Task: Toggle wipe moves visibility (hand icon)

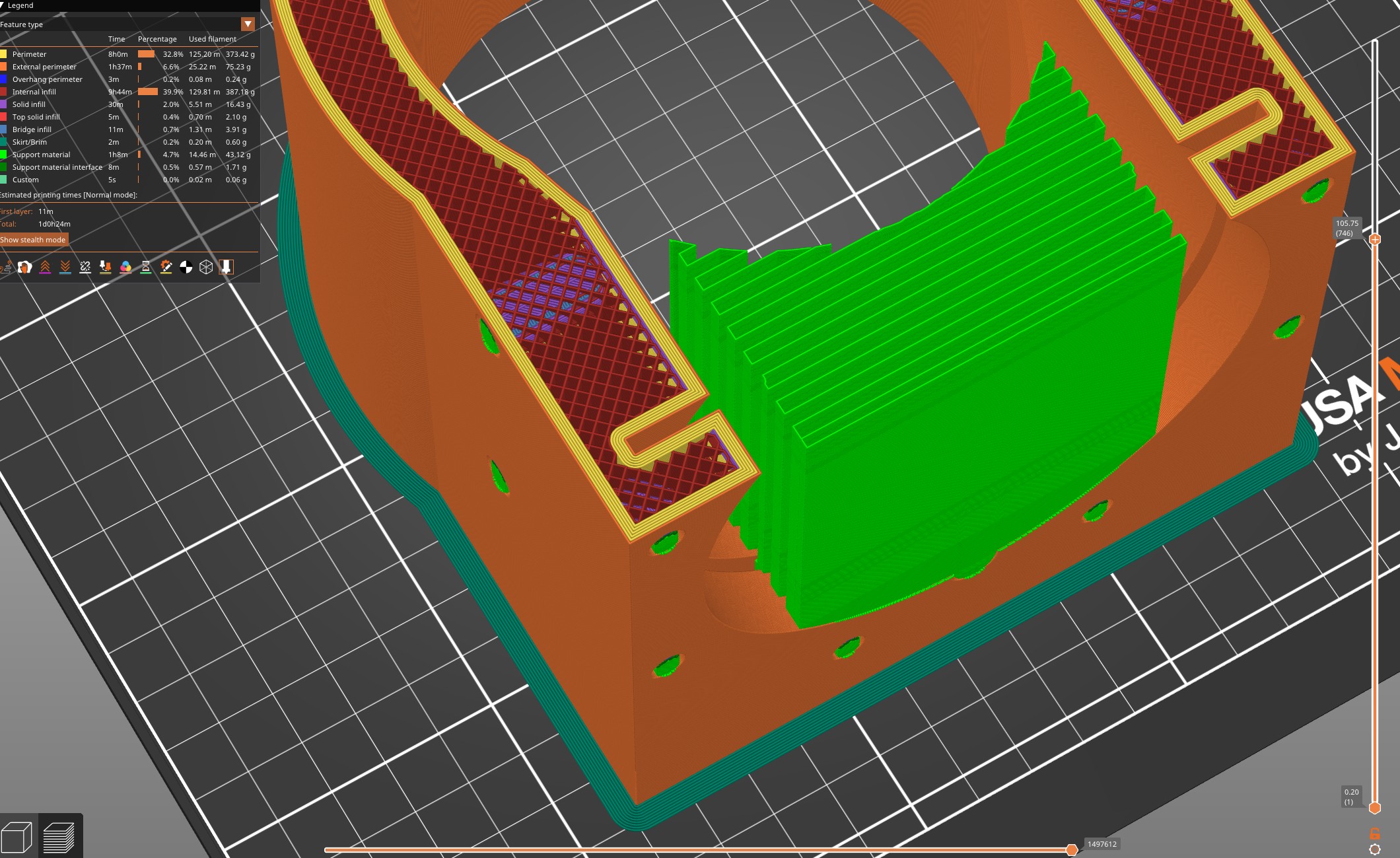Action: pyautogui.click(x=25, y=267)
